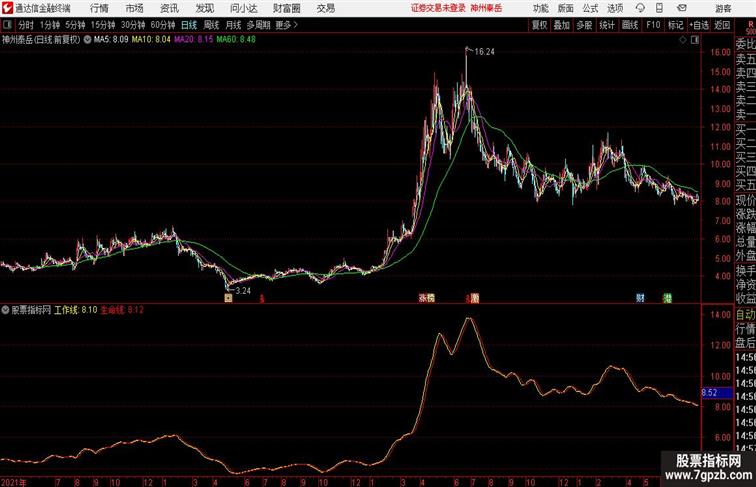Open the 交易 menu

325,8
